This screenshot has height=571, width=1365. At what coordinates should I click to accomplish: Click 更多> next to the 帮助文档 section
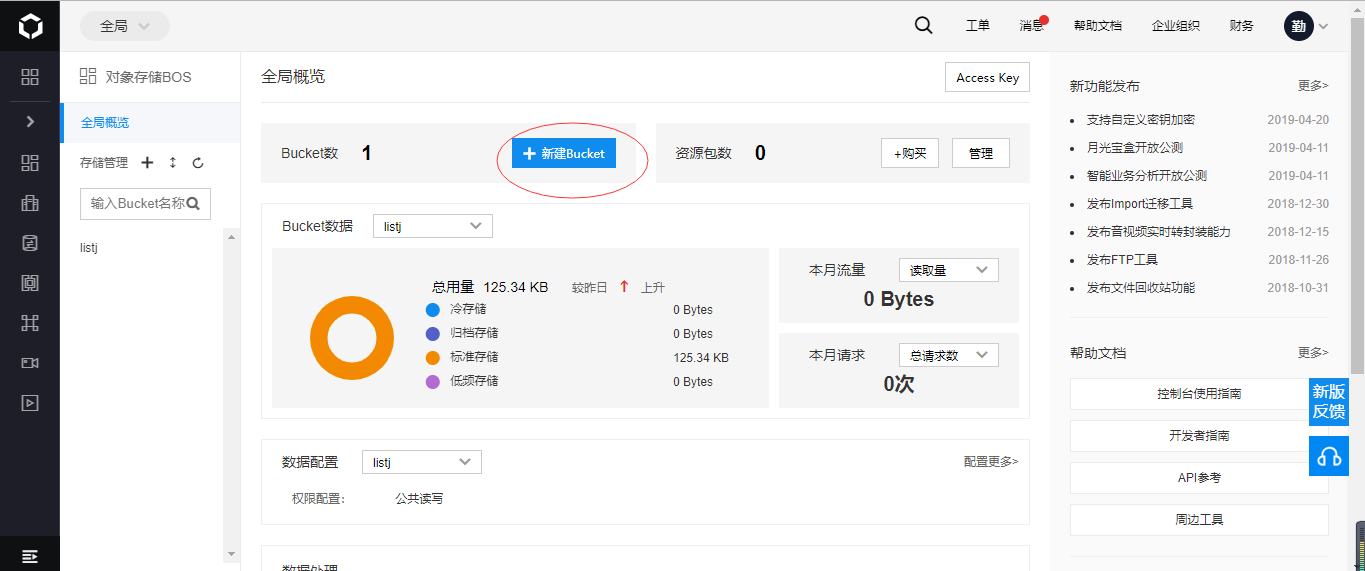pos(1313,352)
